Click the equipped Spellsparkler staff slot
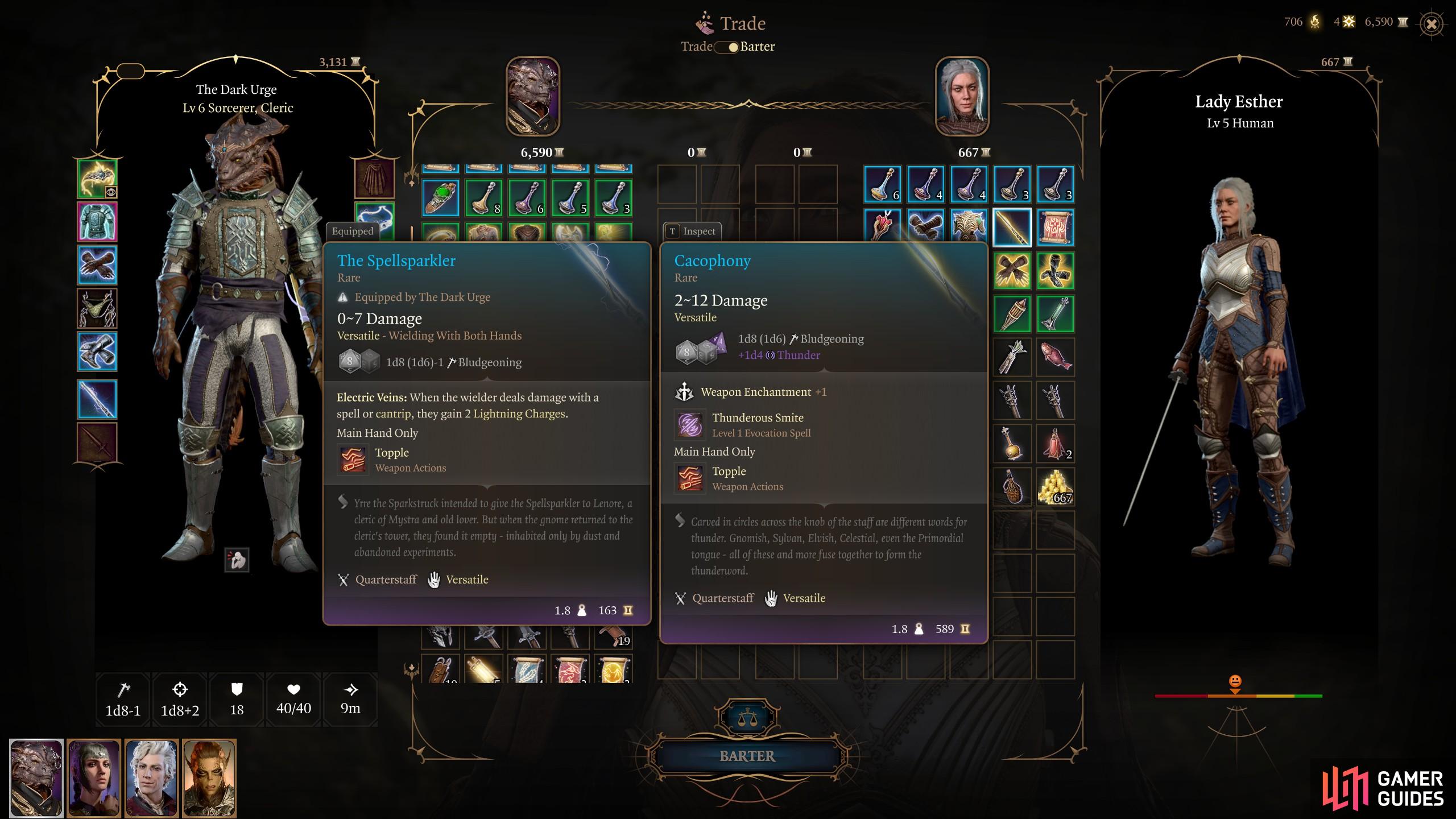 (x=97, y=399)
